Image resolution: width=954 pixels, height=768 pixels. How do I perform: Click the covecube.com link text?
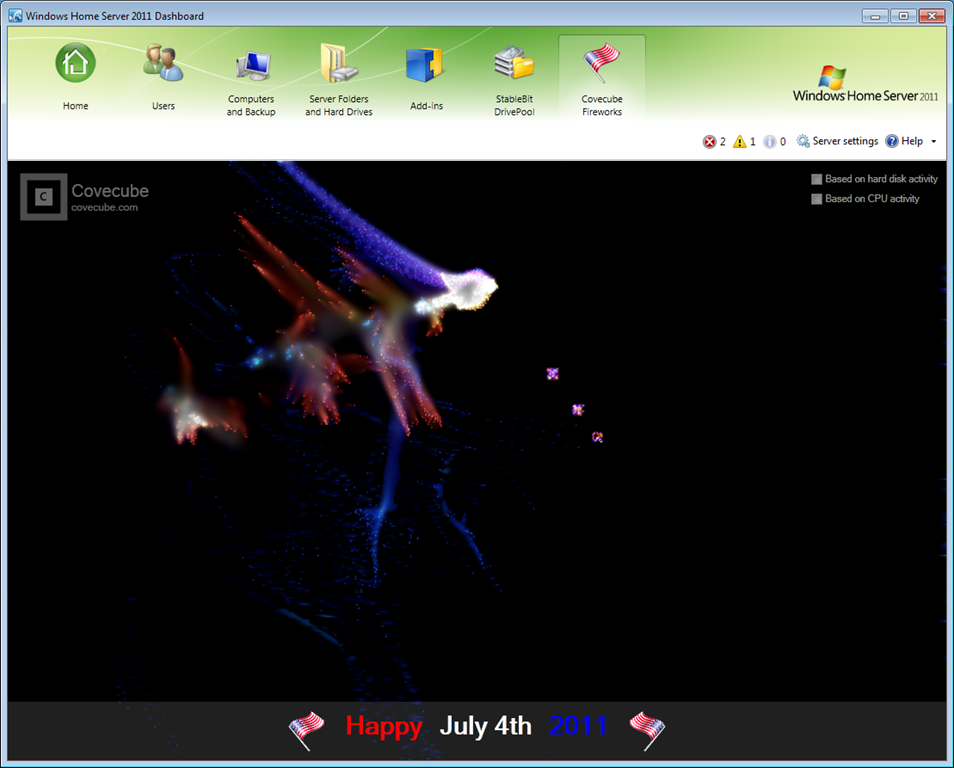click(104, 208)
